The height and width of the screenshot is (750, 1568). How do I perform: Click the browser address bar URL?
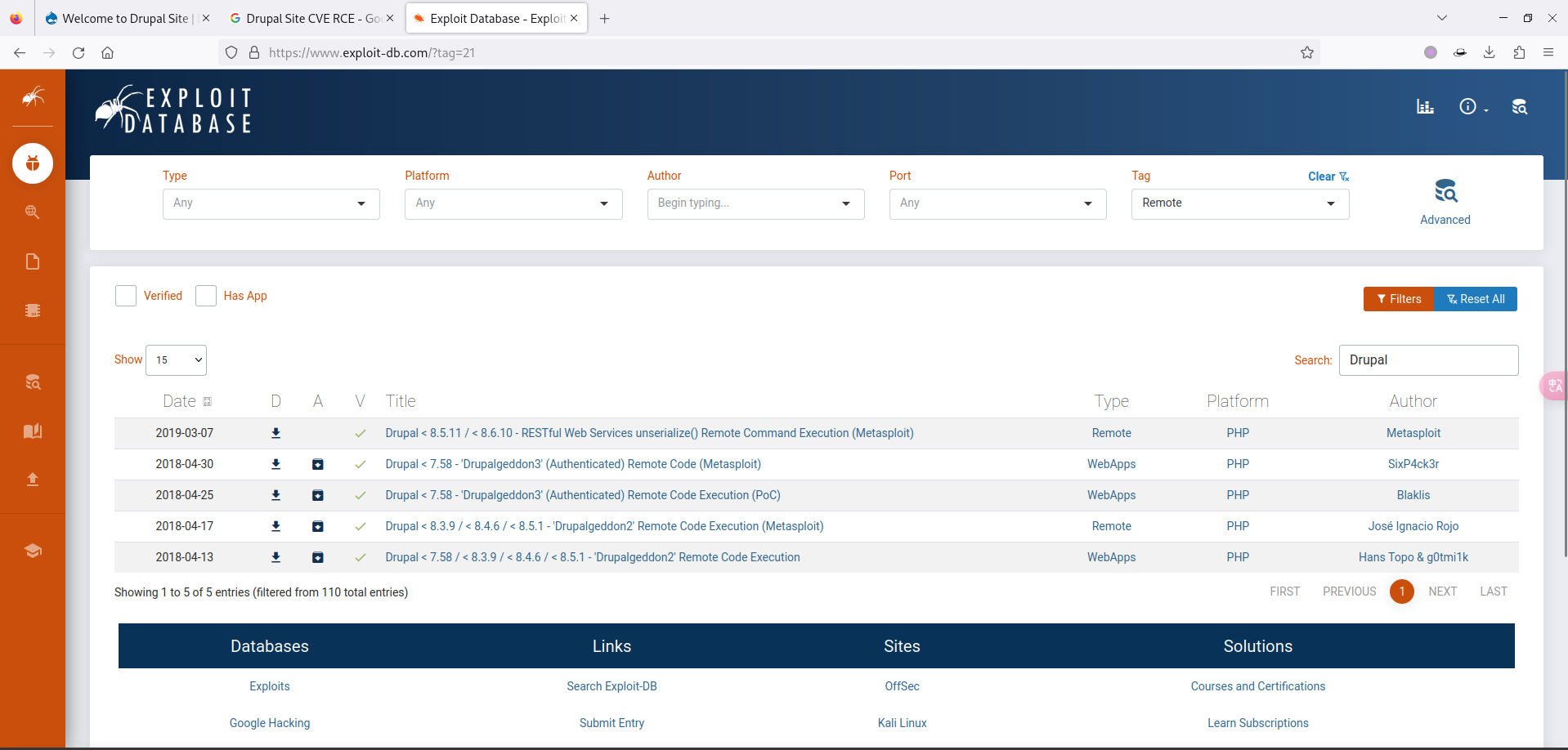[372, 52]
